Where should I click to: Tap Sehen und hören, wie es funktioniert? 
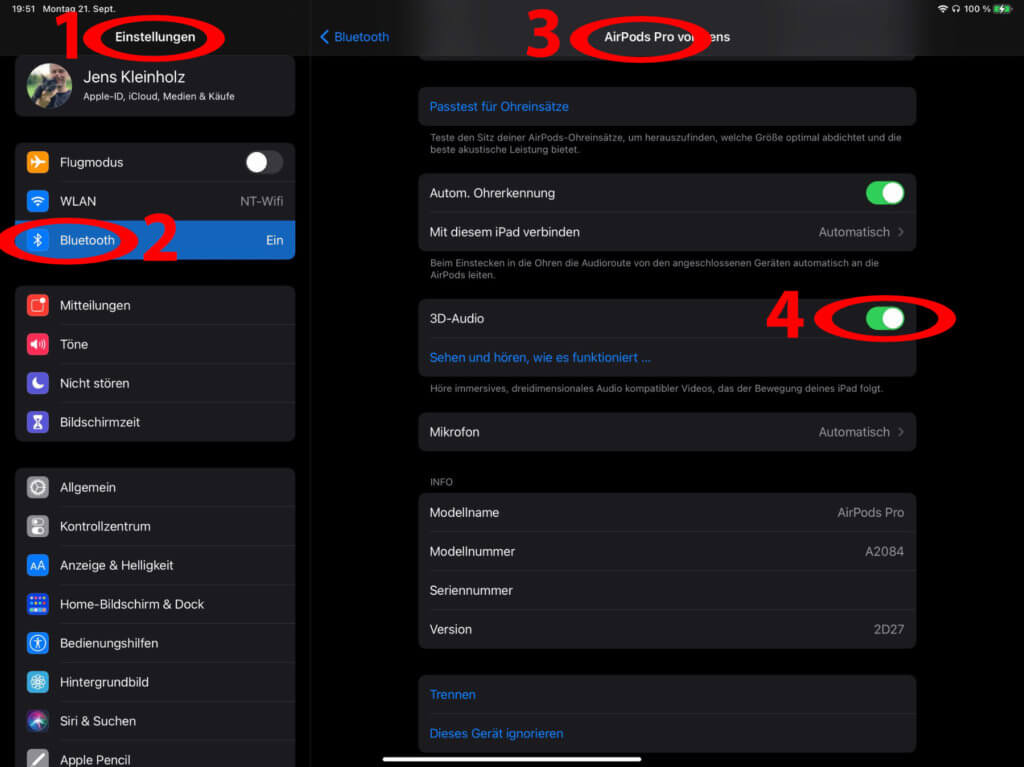coord(540,357)
